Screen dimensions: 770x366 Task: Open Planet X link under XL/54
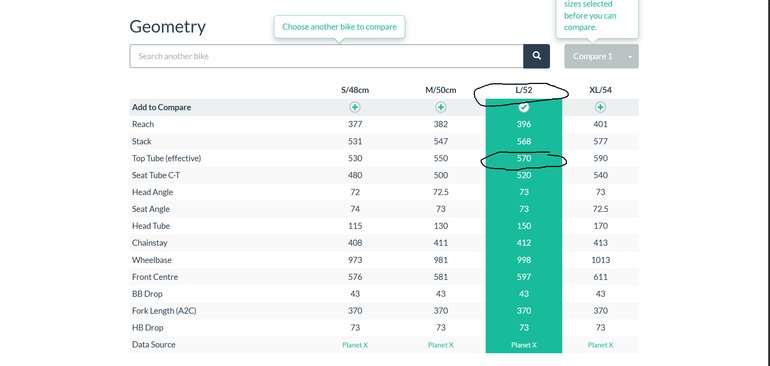click(600, 345)
